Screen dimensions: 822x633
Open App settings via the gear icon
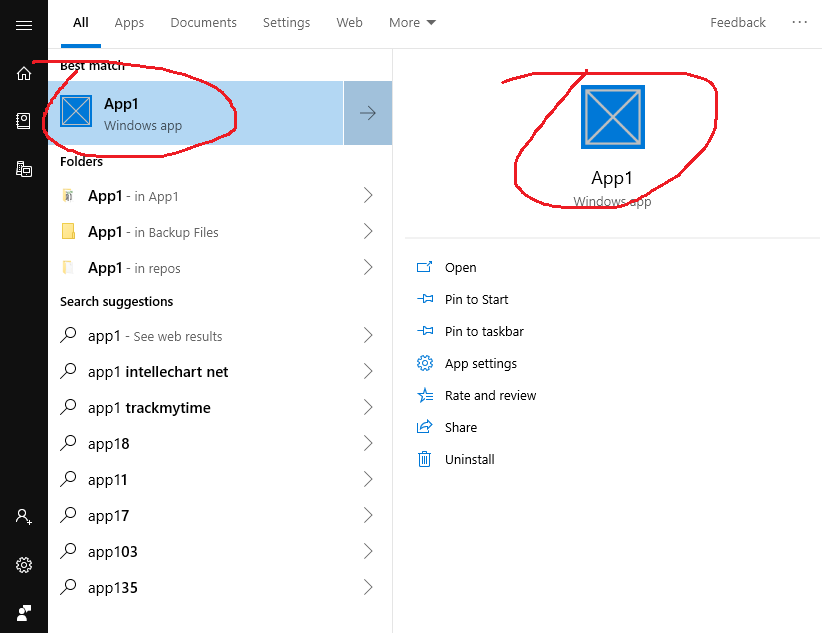(x=427, y=363)
